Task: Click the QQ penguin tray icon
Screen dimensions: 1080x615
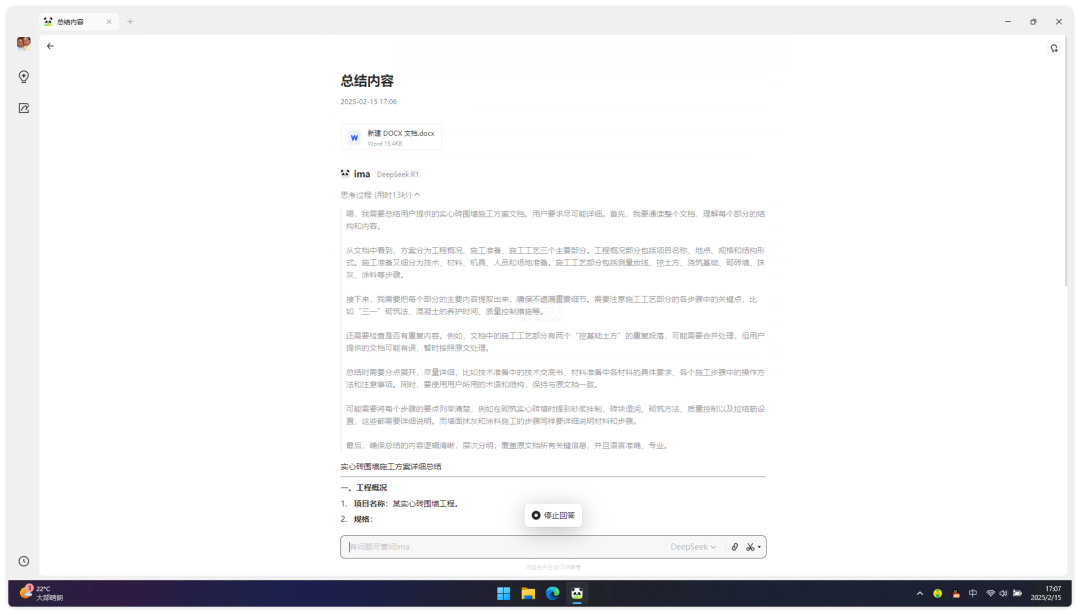Action: [955, 594]
